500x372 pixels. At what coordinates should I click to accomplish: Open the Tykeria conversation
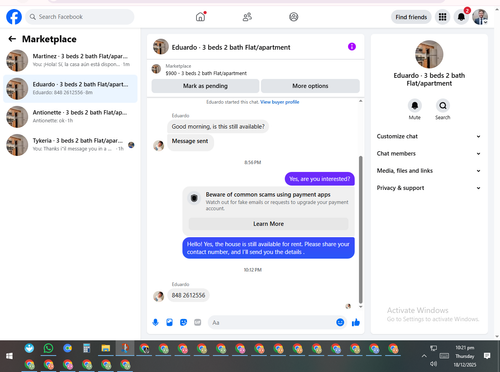pos(70,145)
